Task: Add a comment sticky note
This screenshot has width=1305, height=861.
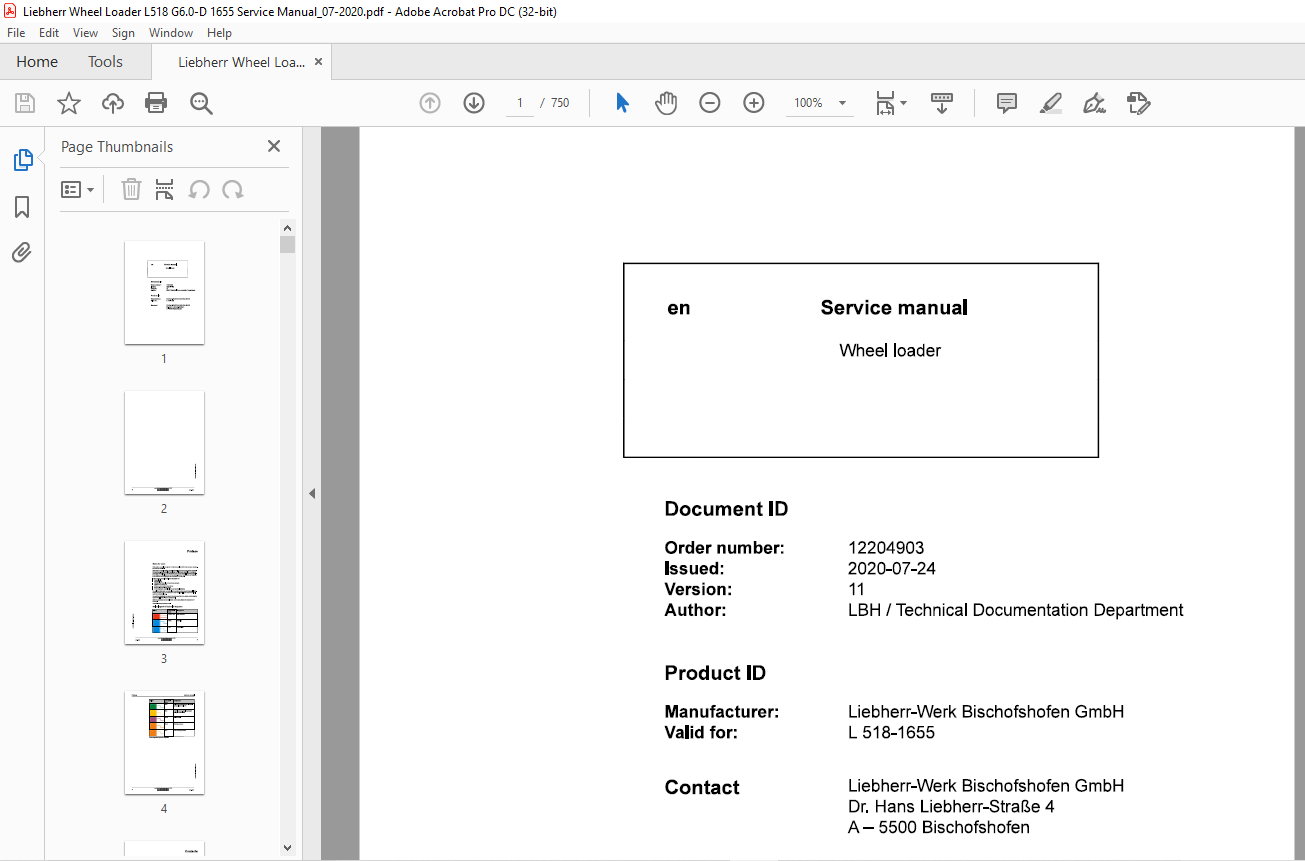Action: 1007,103
